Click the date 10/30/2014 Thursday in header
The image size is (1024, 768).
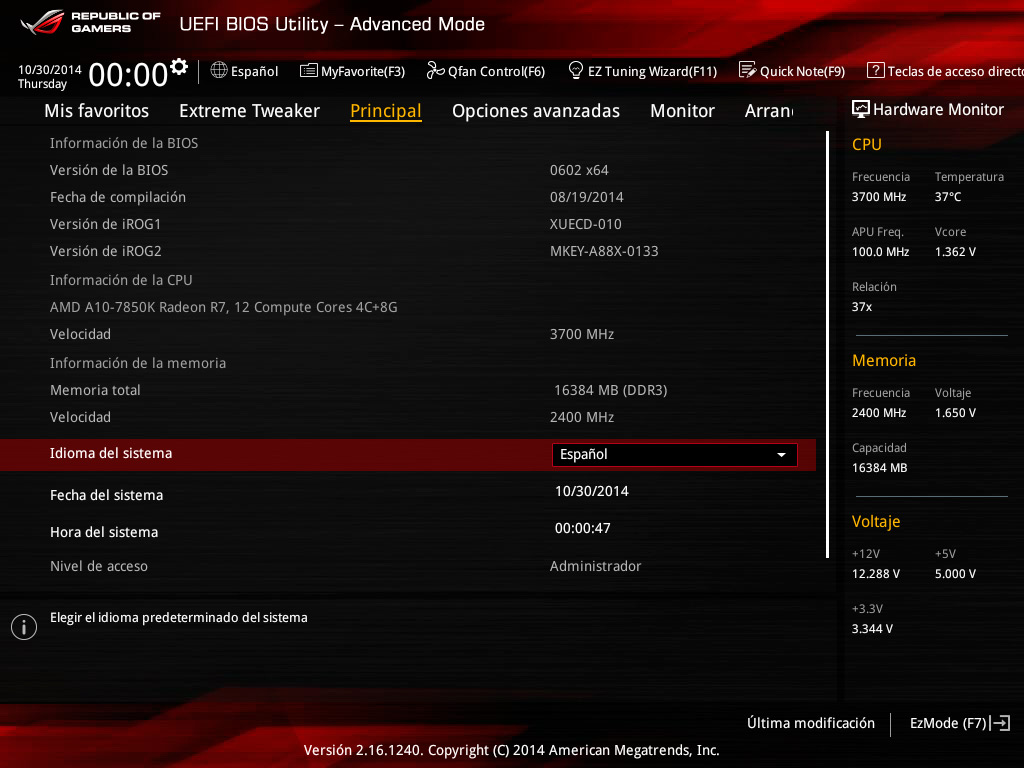50,76
